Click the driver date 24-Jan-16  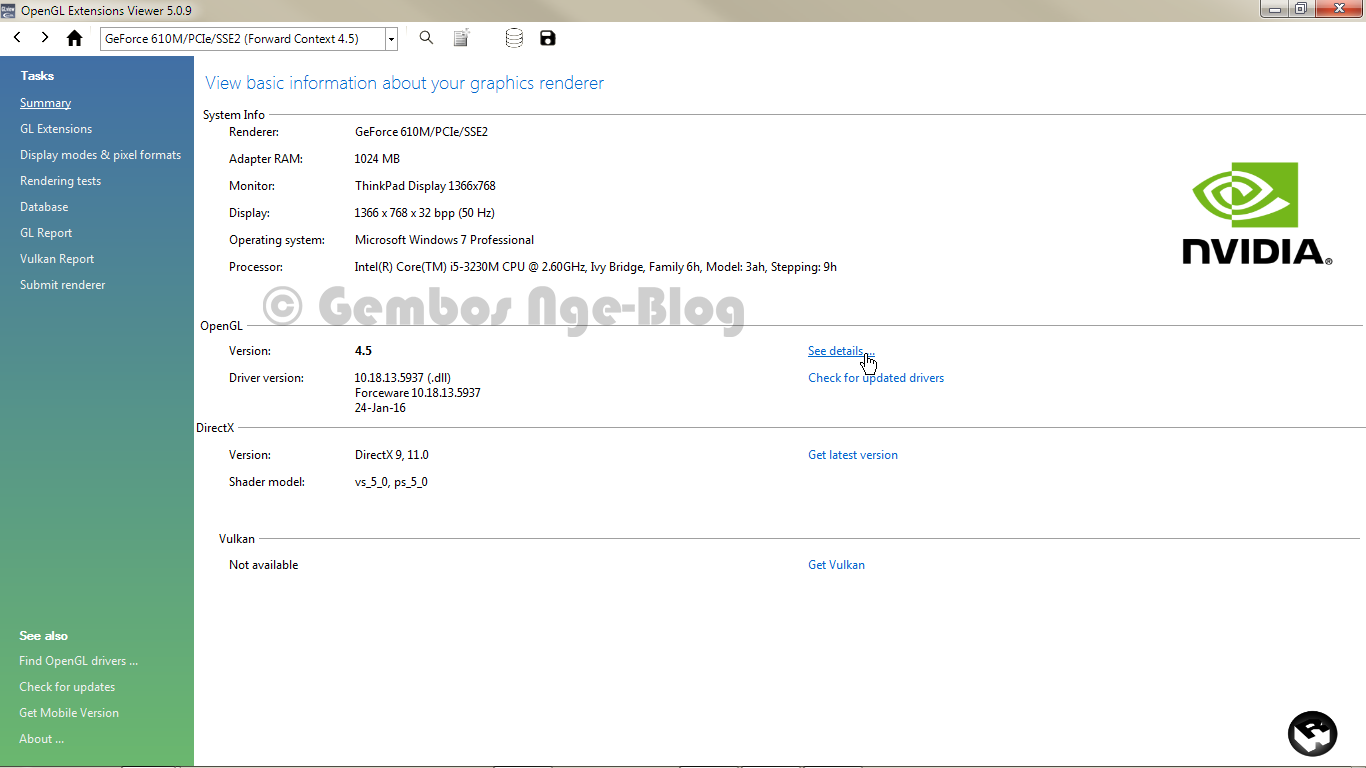point(380,408)
